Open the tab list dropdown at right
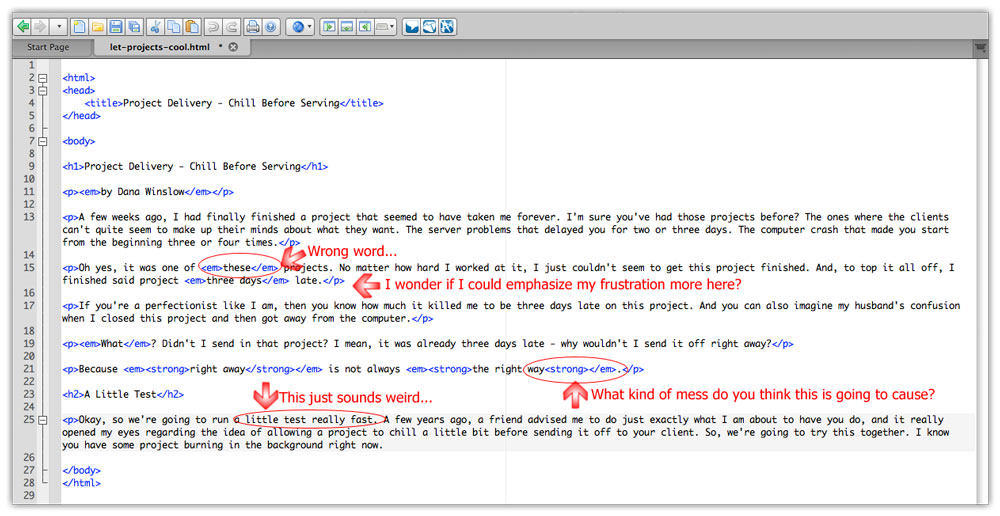 (x=980, y=47)
